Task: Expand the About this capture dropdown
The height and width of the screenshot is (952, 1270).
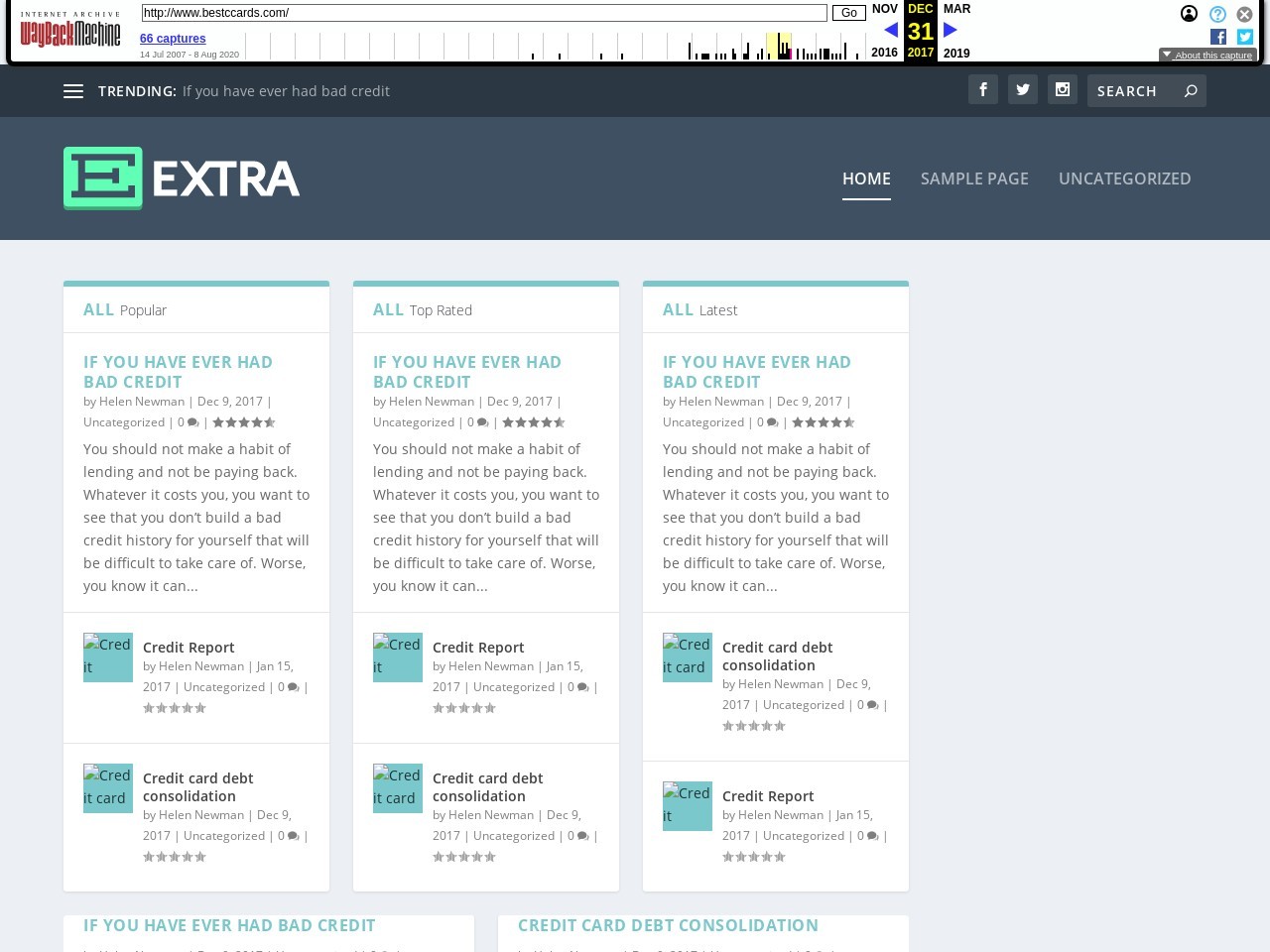Action: tap(1207, 56)
